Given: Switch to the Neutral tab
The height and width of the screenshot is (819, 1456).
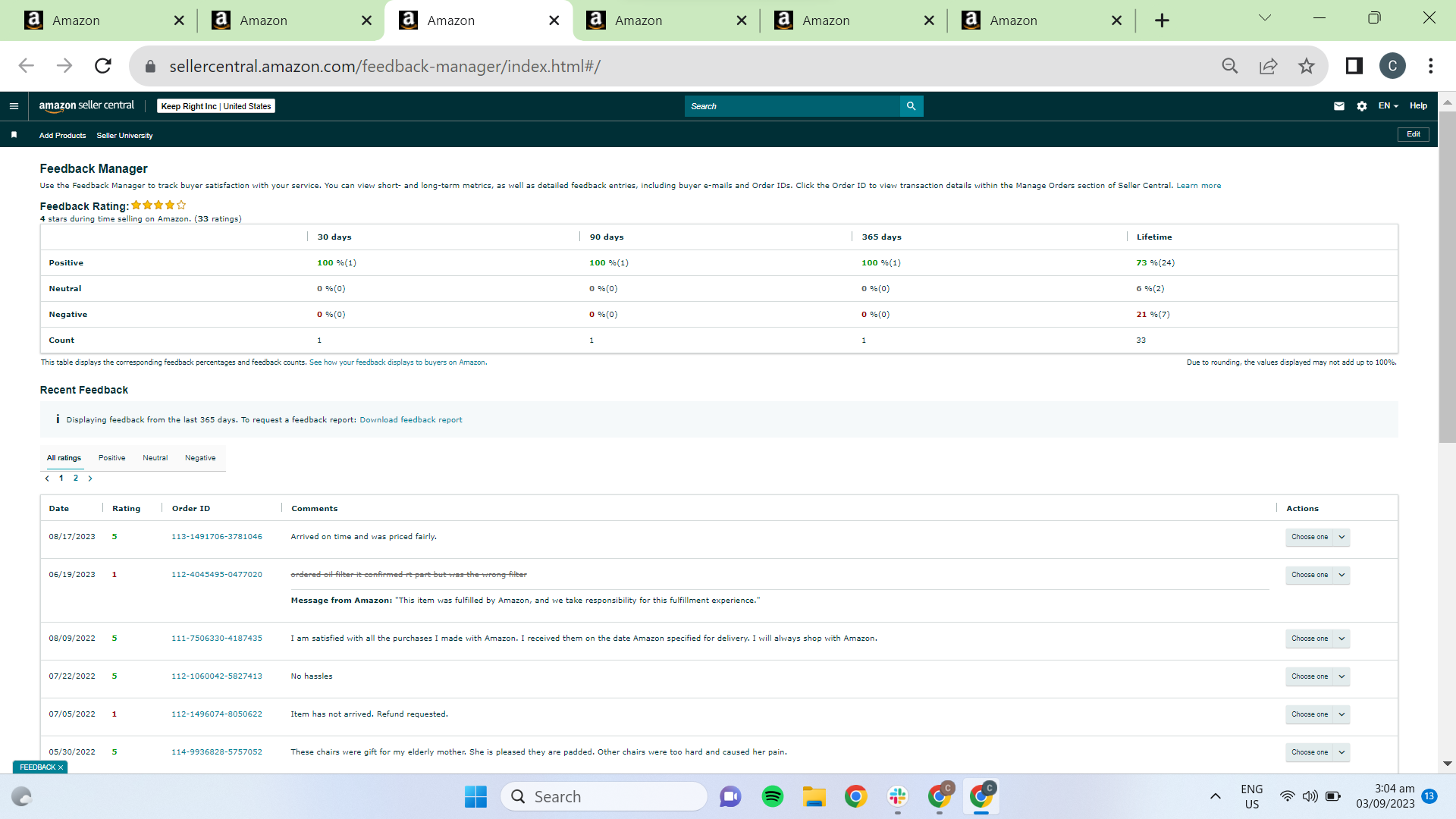Looking at the screenshot, I should coord(155,458).
